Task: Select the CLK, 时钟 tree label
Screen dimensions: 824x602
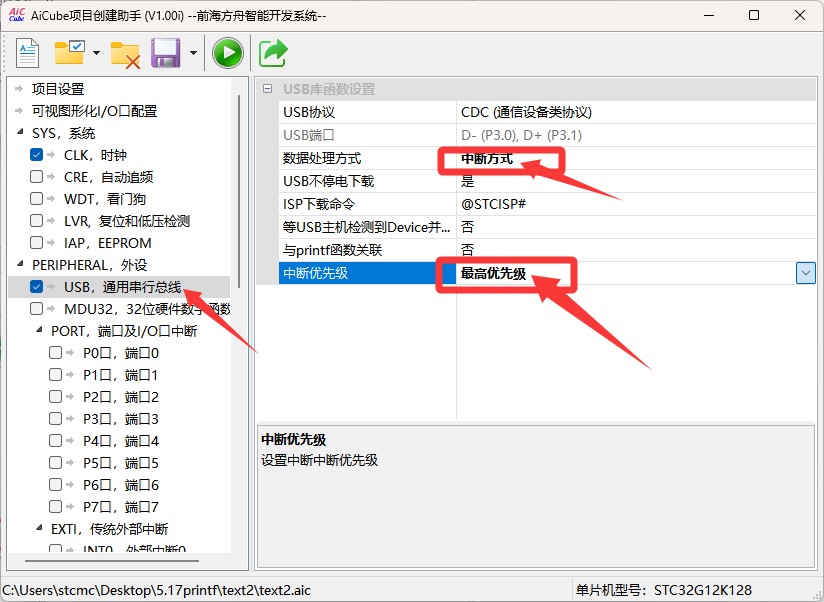Action: (95, 155)
